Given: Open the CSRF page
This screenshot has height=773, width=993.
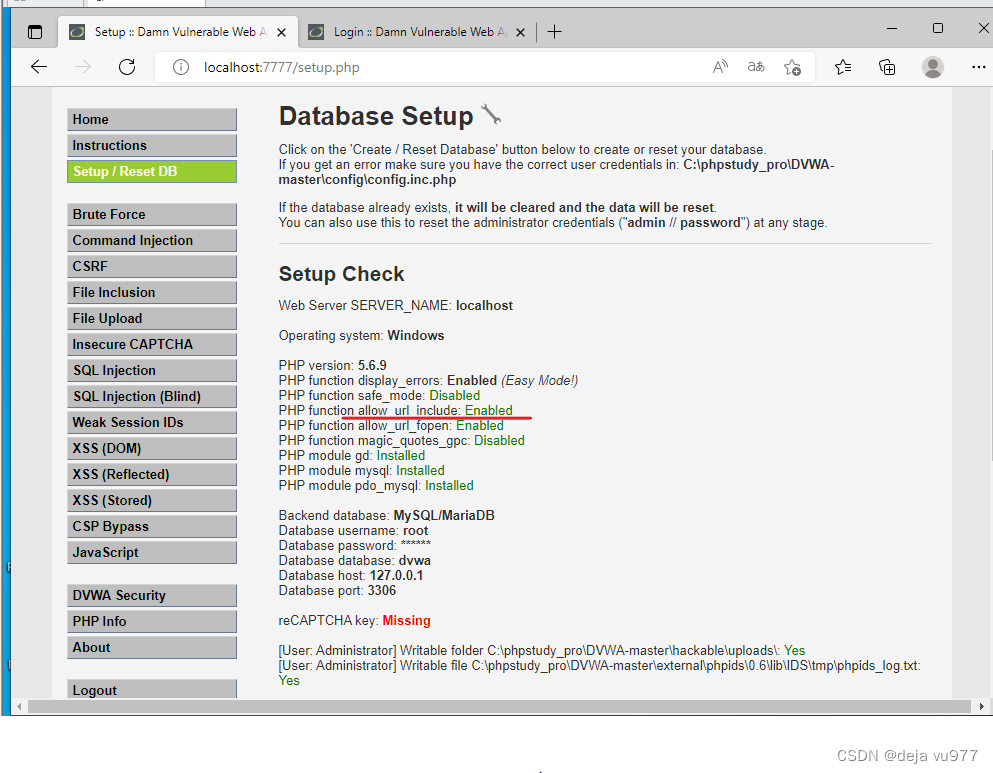Looking at the screenshot, I should [x=152, y=267].
